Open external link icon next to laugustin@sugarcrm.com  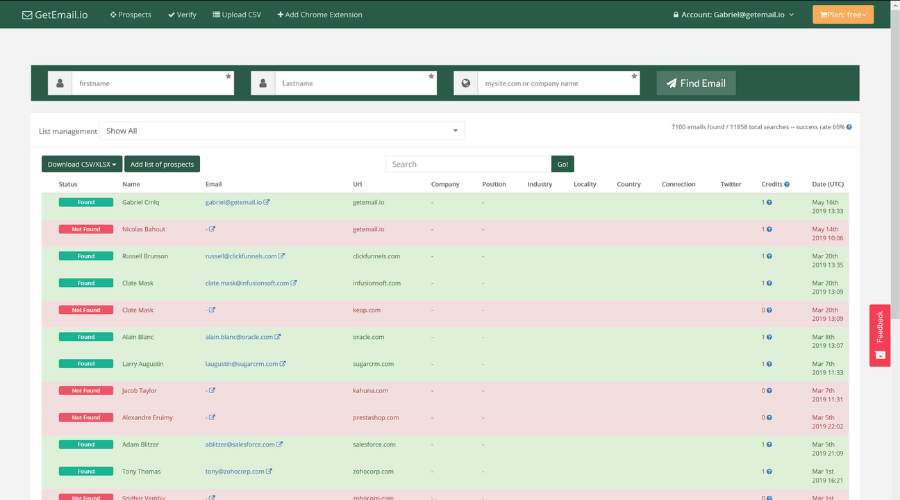(x=282, y=364)
